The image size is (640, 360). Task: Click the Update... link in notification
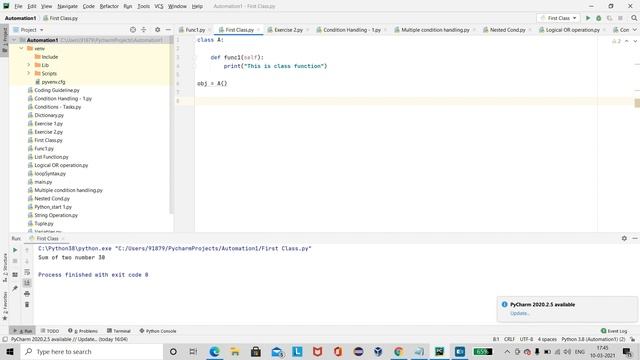(x=520, y=313)
